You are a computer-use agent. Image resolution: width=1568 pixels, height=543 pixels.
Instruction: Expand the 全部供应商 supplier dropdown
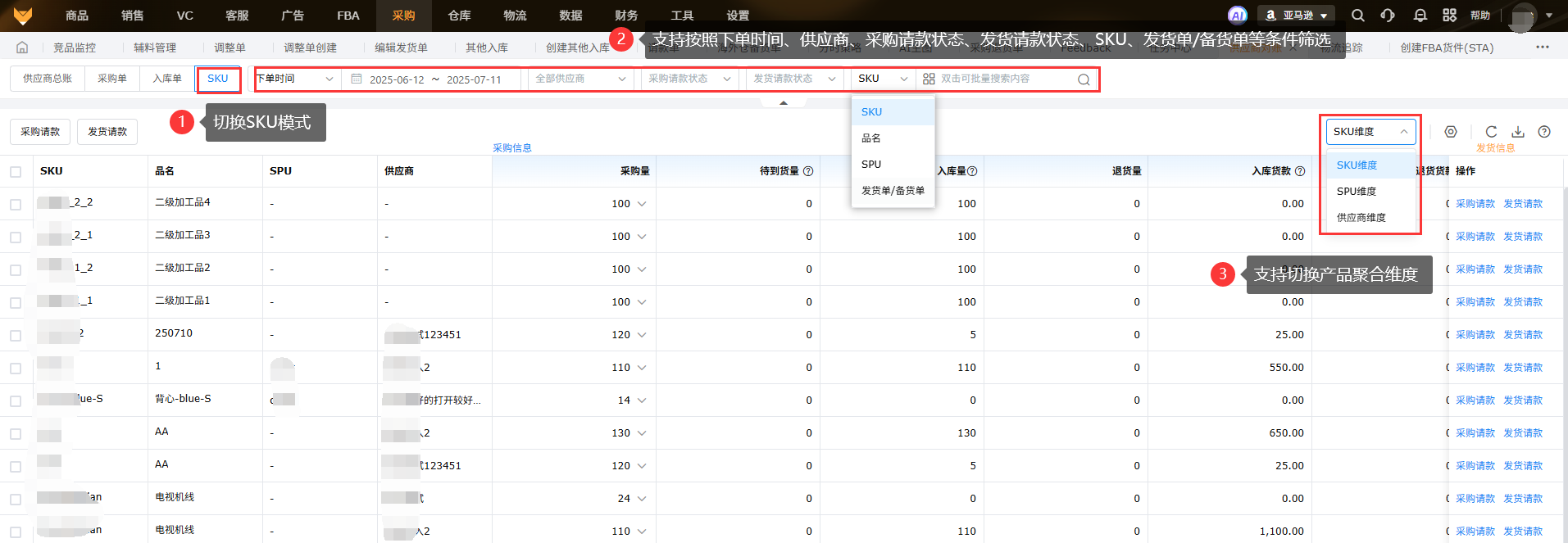(579, 79)
